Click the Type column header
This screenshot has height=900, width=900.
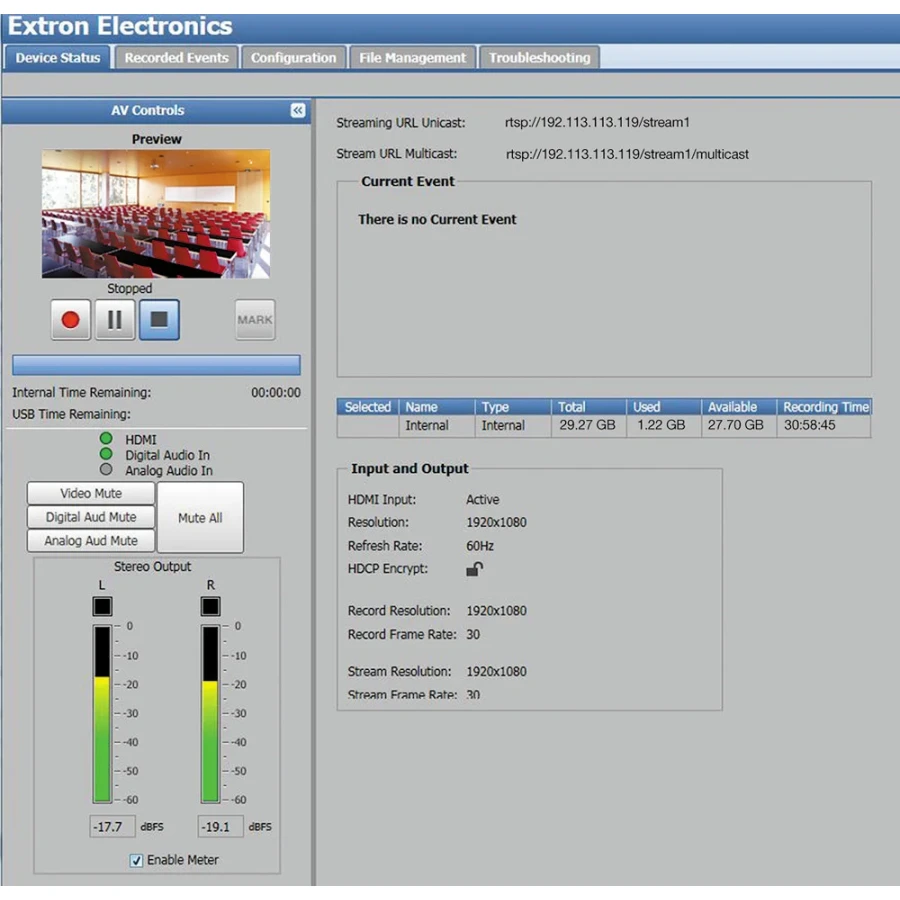pyautogui.click(x=513, y=407)
